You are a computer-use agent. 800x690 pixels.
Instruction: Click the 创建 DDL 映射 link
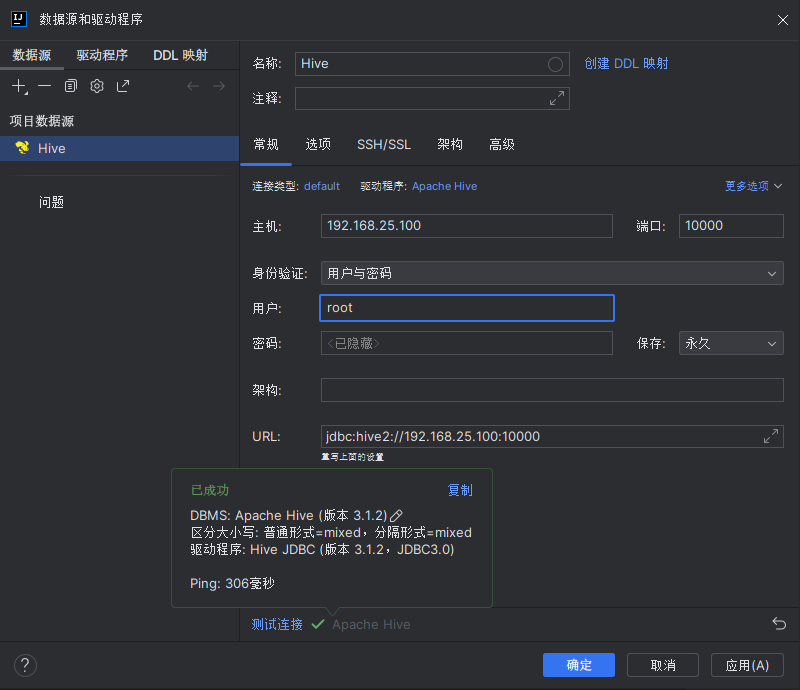(626, 64)
